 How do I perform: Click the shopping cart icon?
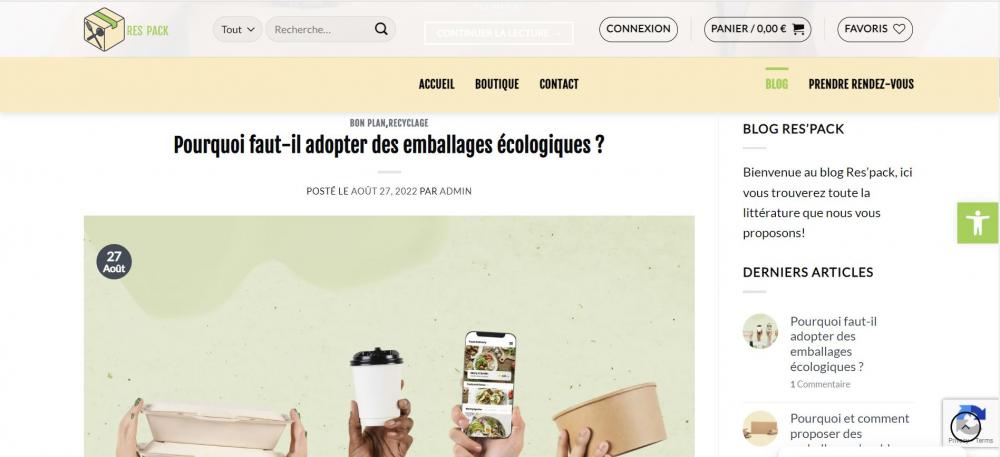click(798, 29)
